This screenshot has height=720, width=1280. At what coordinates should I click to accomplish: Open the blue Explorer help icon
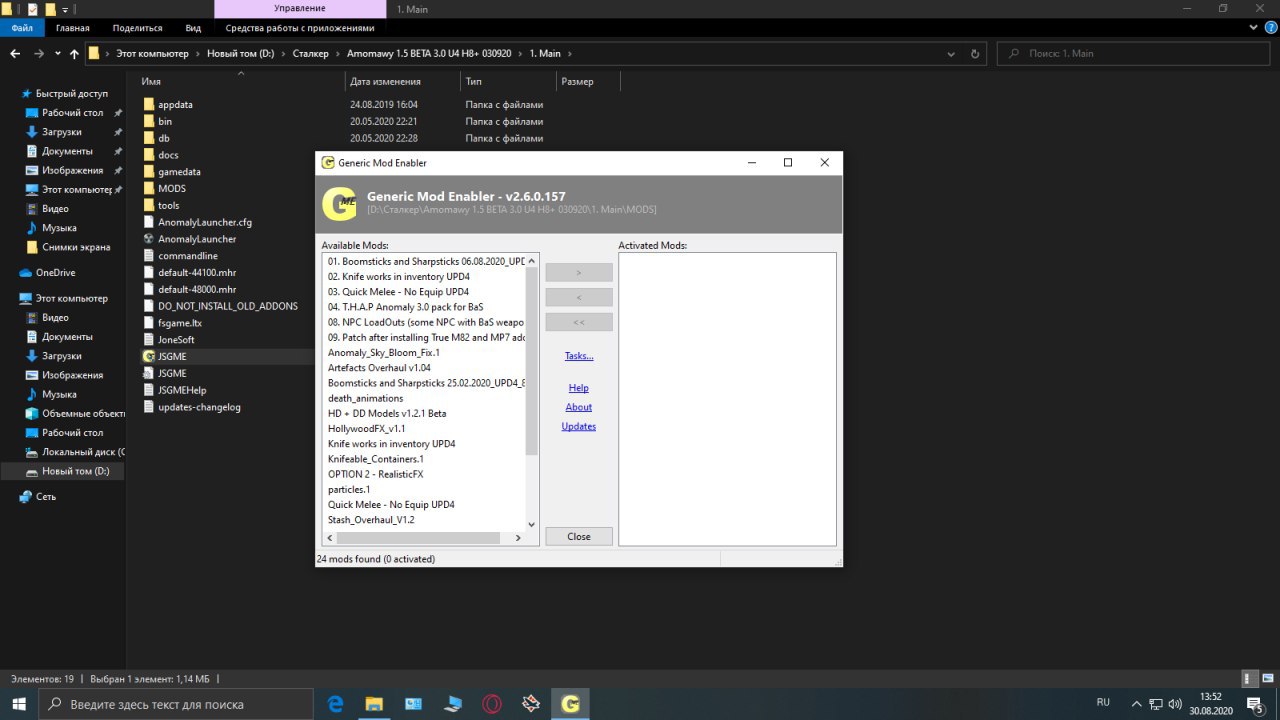pos(1270,28)
